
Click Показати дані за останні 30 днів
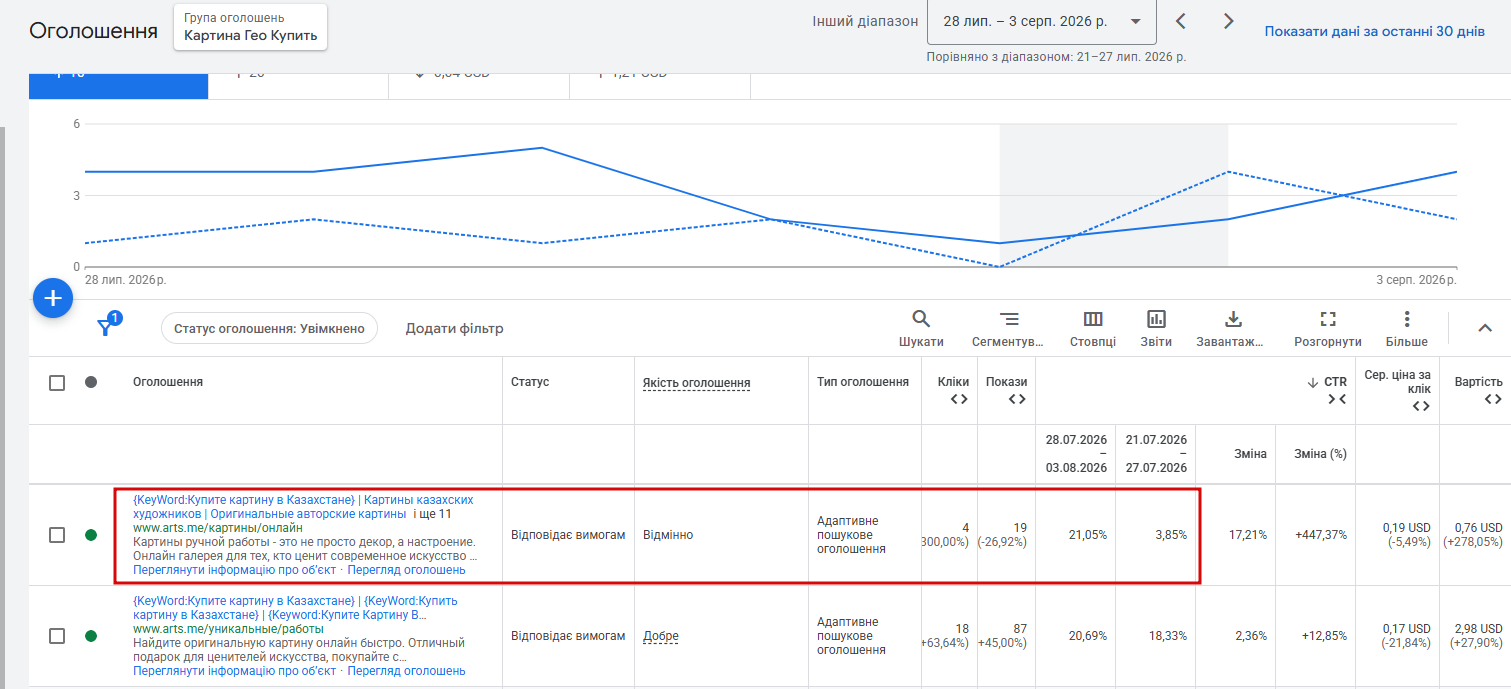1374,31
